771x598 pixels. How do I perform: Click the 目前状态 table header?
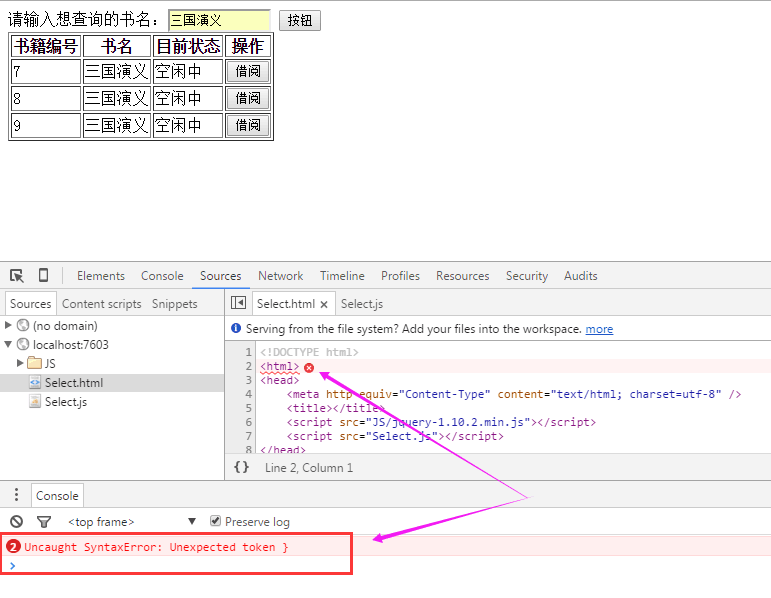pyautogui.click(x=188, y=46)
